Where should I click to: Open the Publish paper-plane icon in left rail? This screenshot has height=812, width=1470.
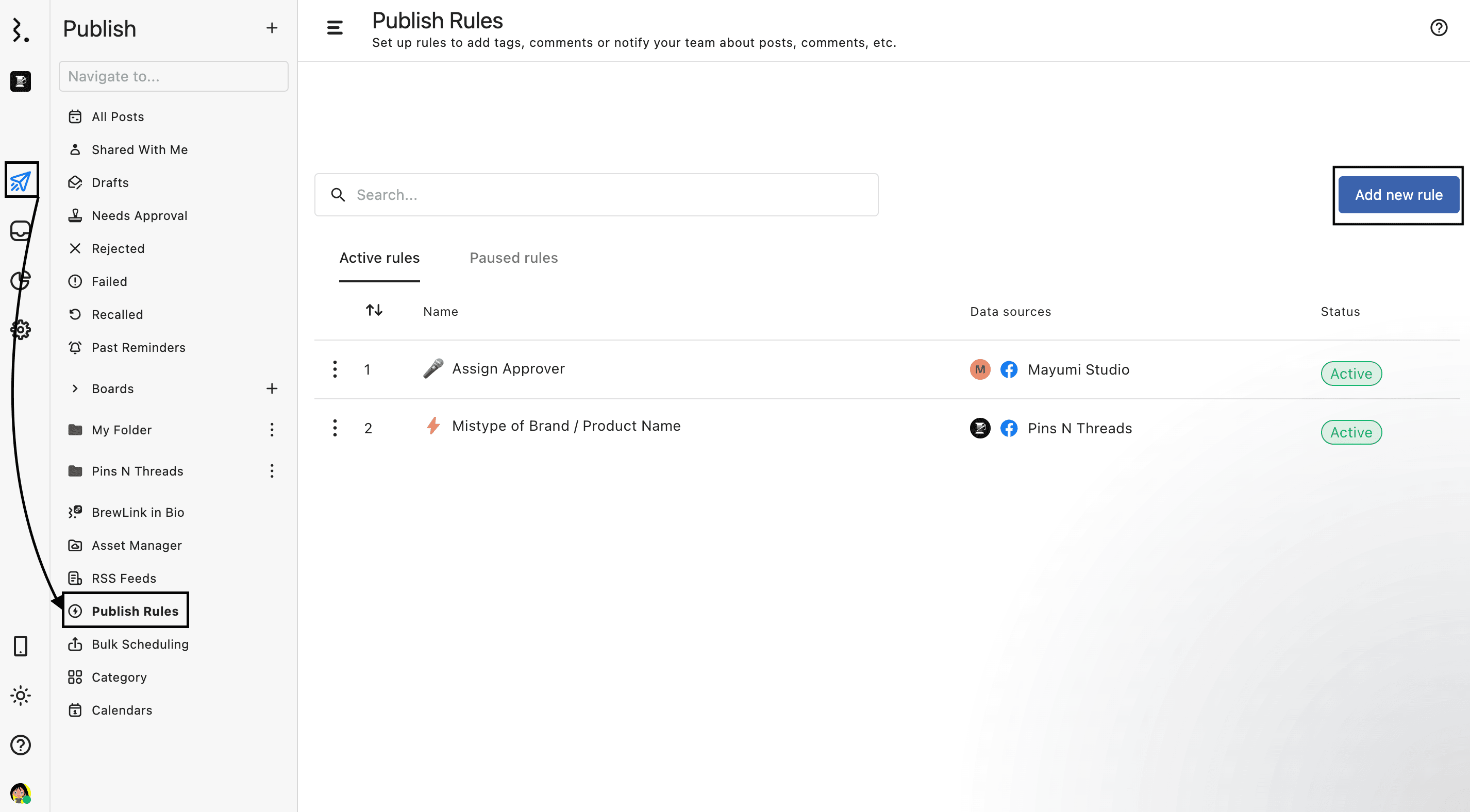point(21,181)
